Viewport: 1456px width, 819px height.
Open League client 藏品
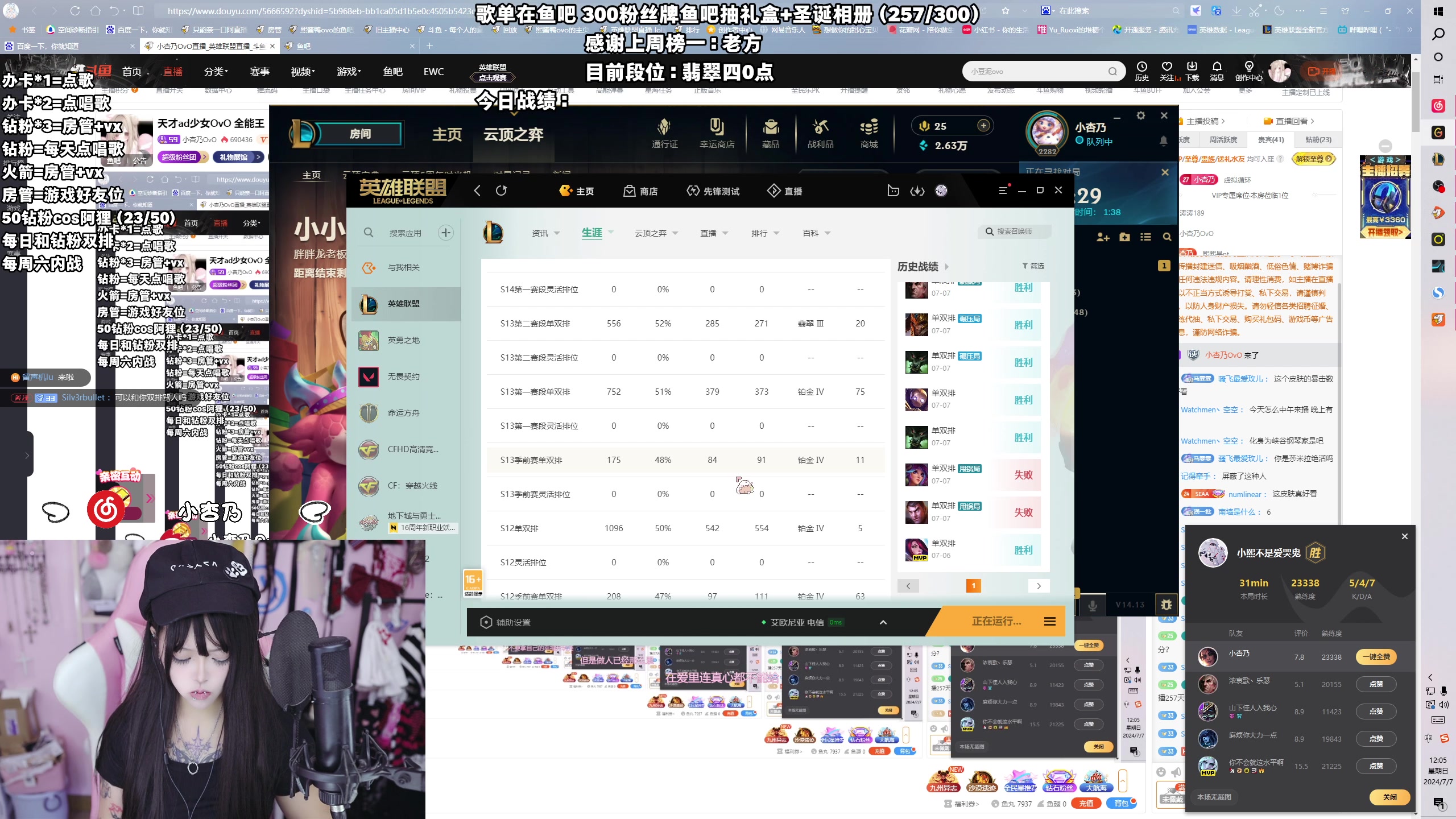coord(771,134)
